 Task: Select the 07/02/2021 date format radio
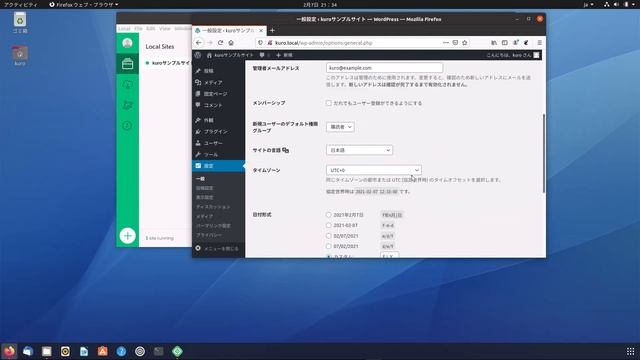click(329, 246)
